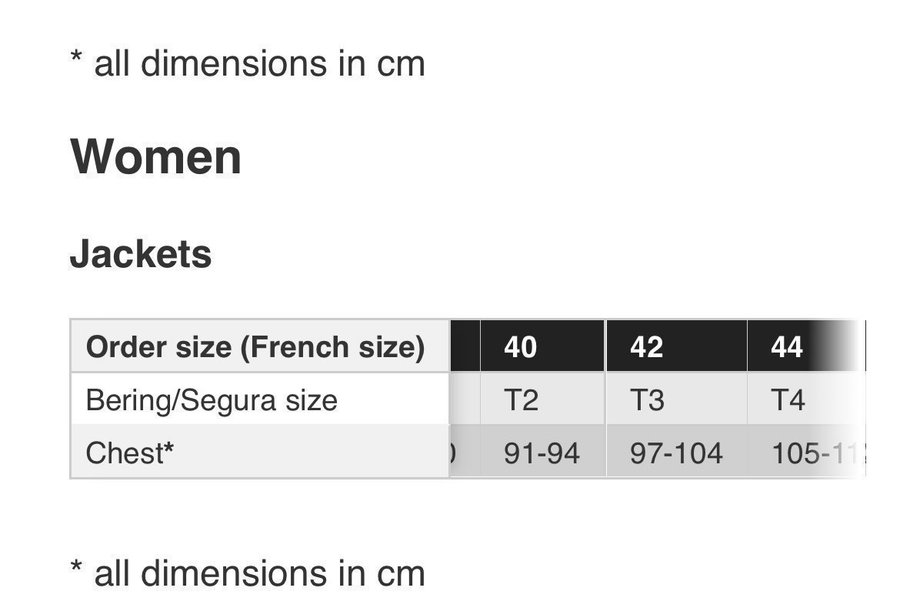Select the 91-94 chest measurement cell
The width and height of the screenshot is (900, 612).
point(542,452)
